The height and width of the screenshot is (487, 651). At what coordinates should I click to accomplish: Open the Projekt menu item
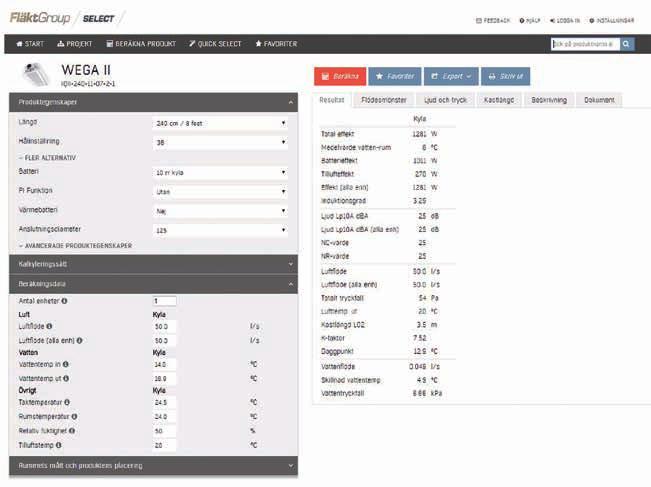(x=75, y=44)
